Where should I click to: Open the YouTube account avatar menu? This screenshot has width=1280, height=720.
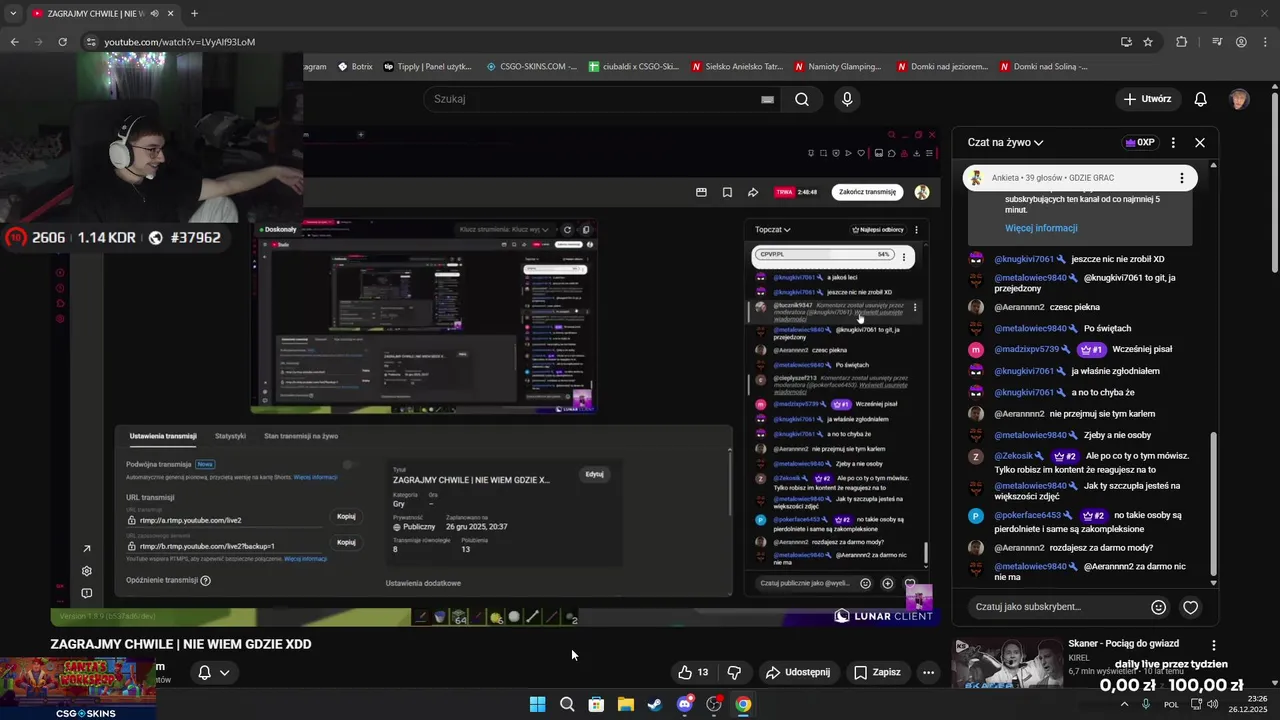click(x=1239, y=99)
